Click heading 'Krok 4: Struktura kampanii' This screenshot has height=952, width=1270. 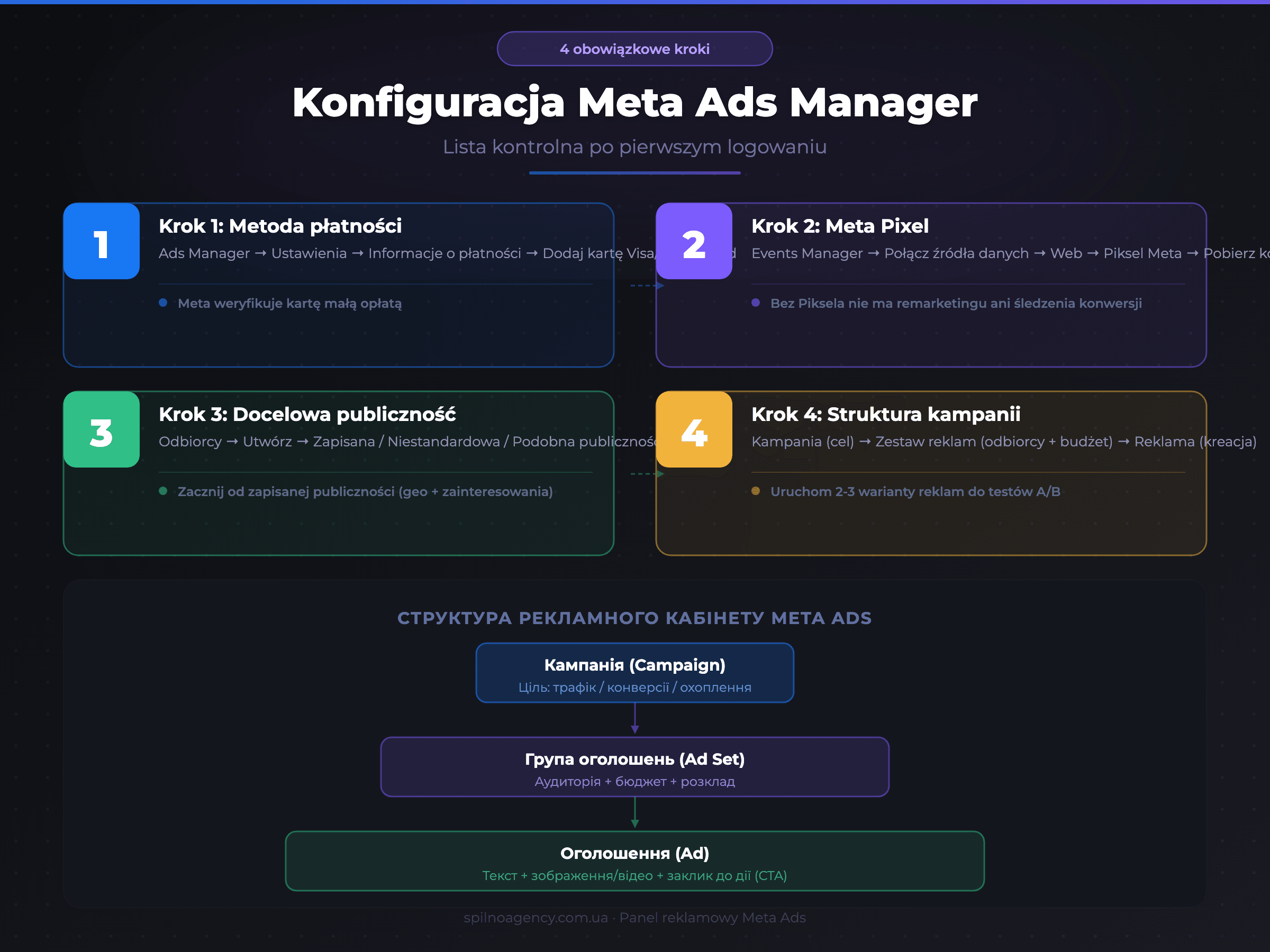coord(886,414)
